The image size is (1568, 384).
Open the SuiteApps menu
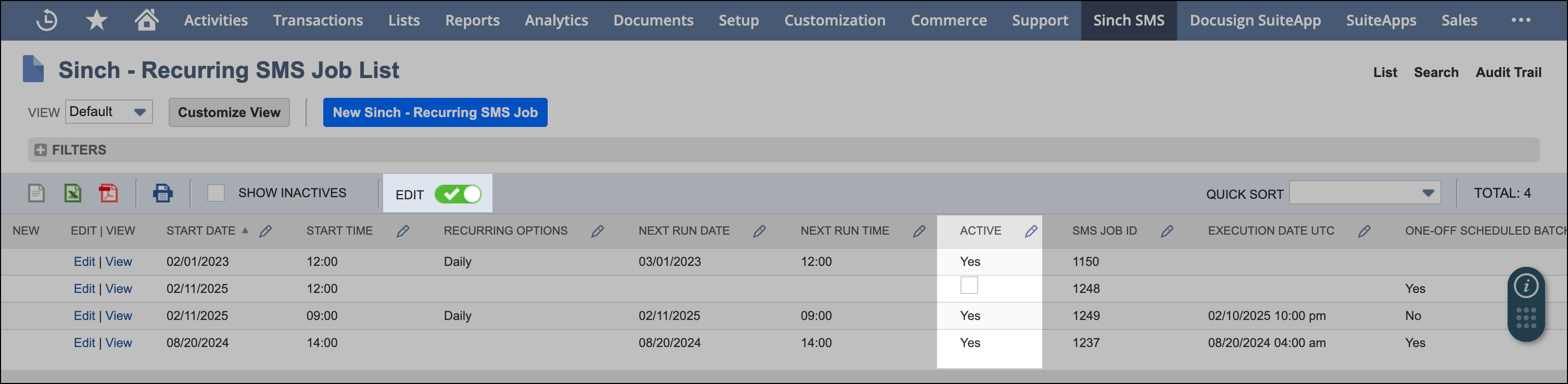1381,20
